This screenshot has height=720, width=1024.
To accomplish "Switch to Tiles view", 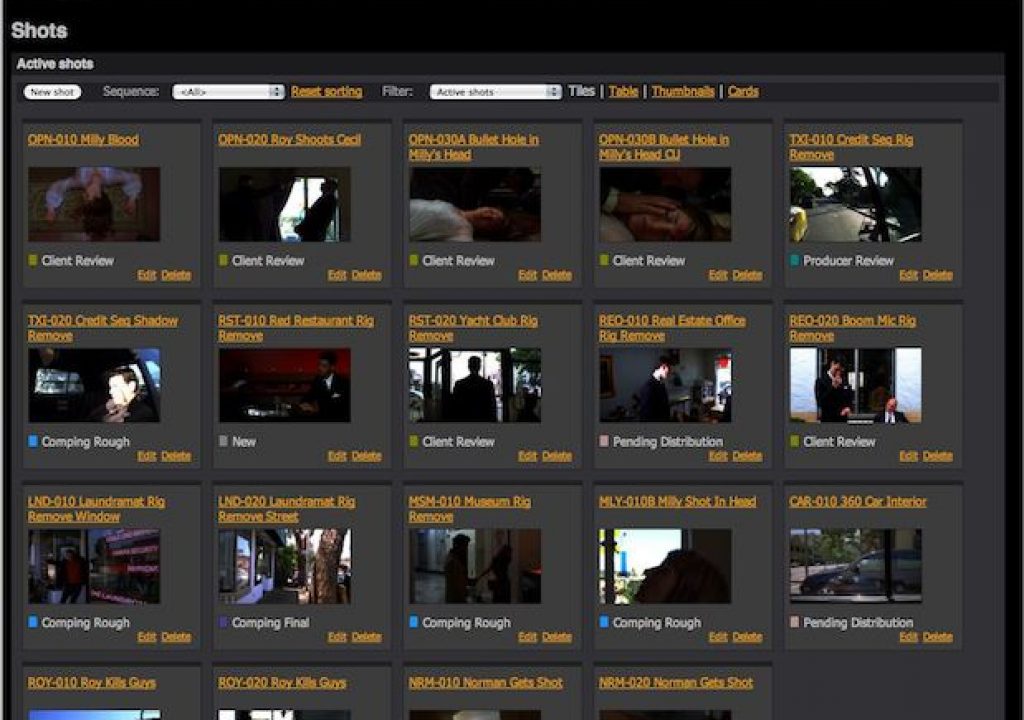I will coord(581,91).
